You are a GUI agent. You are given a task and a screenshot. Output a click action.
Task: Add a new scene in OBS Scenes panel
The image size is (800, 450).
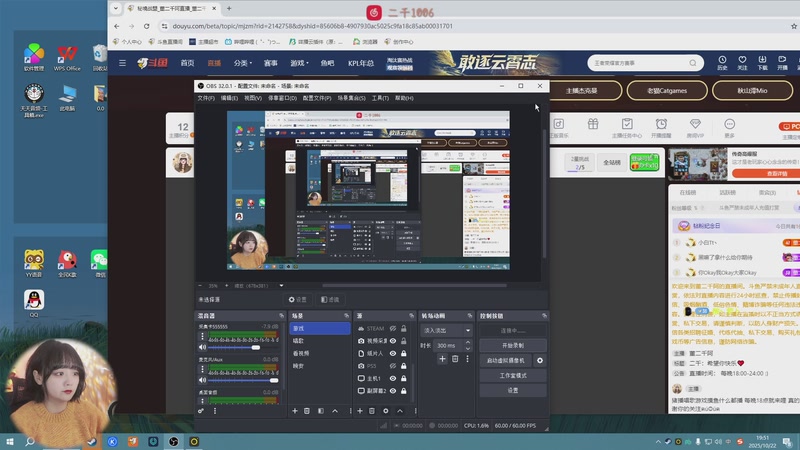click(294, 411)
